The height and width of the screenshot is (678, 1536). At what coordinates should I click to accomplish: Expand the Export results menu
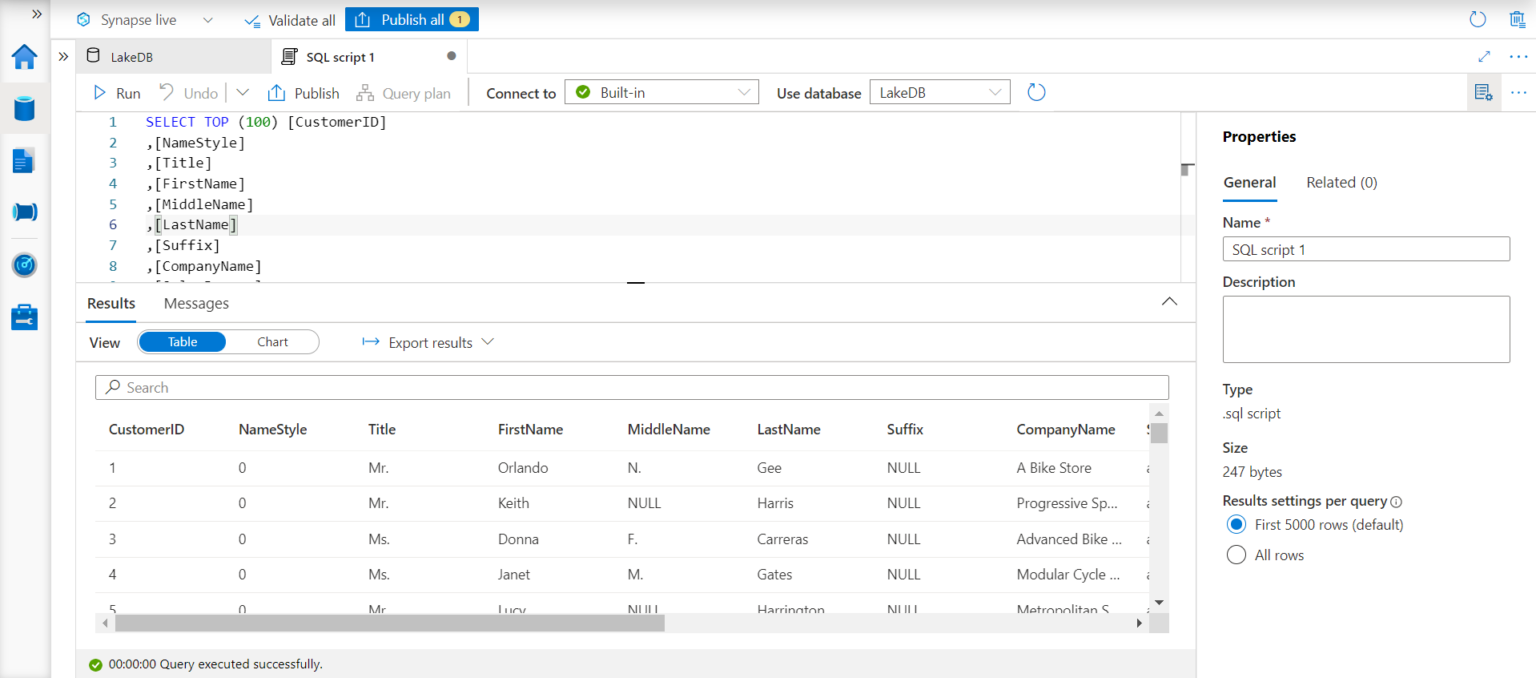coord(428,342)
